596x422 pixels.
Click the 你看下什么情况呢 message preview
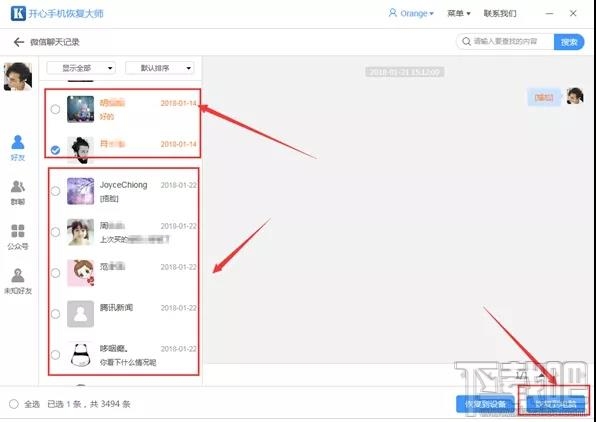(x=128, y=362)
